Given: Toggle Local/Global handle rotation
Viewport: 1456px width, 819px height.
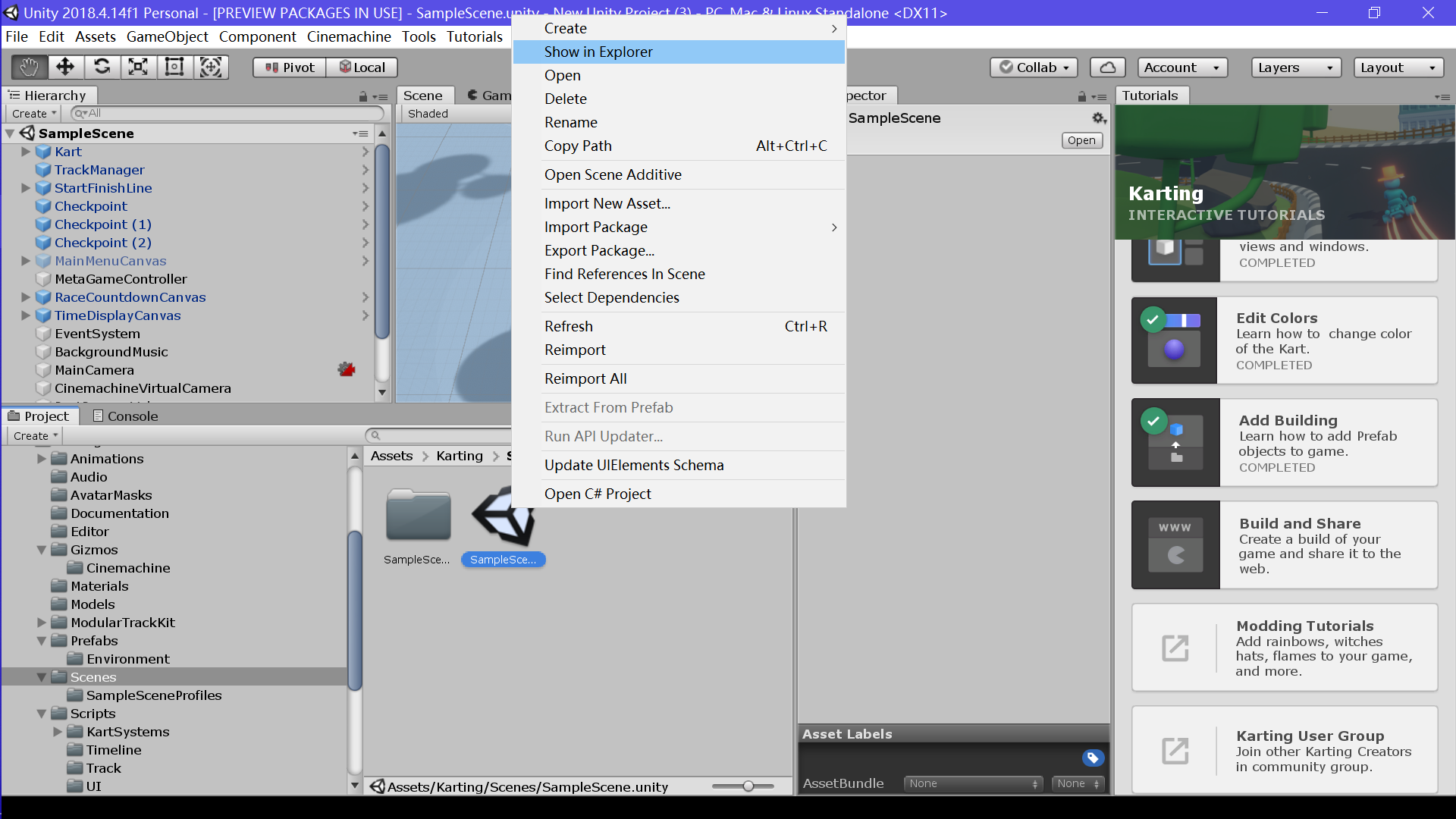Looking at the screenshot, I should (x=362, y=67).
